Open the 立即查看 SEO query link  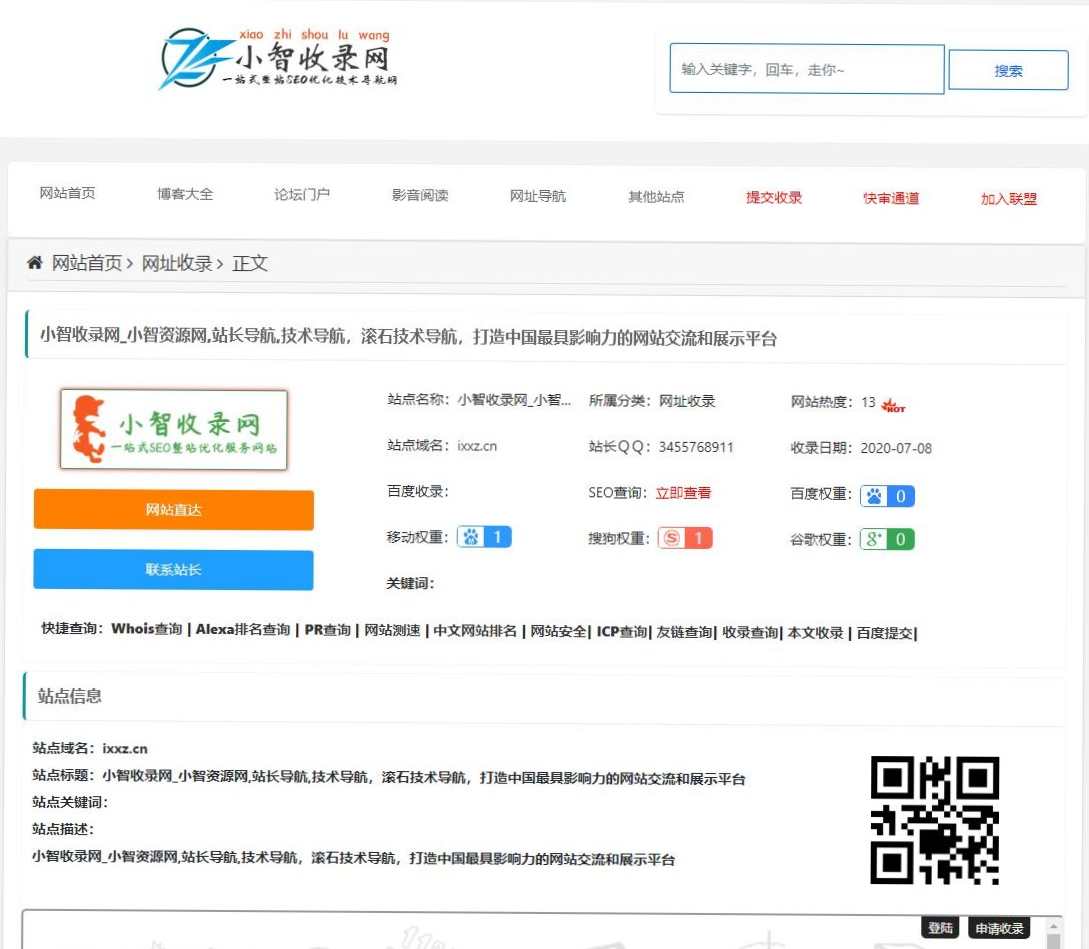point(683,493)
